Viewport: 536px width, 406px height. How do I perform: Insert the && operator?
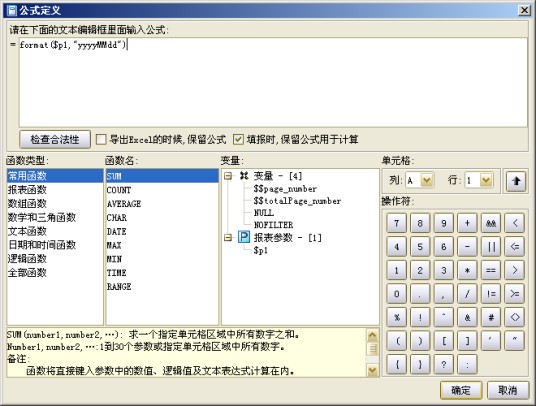(491, 223)
